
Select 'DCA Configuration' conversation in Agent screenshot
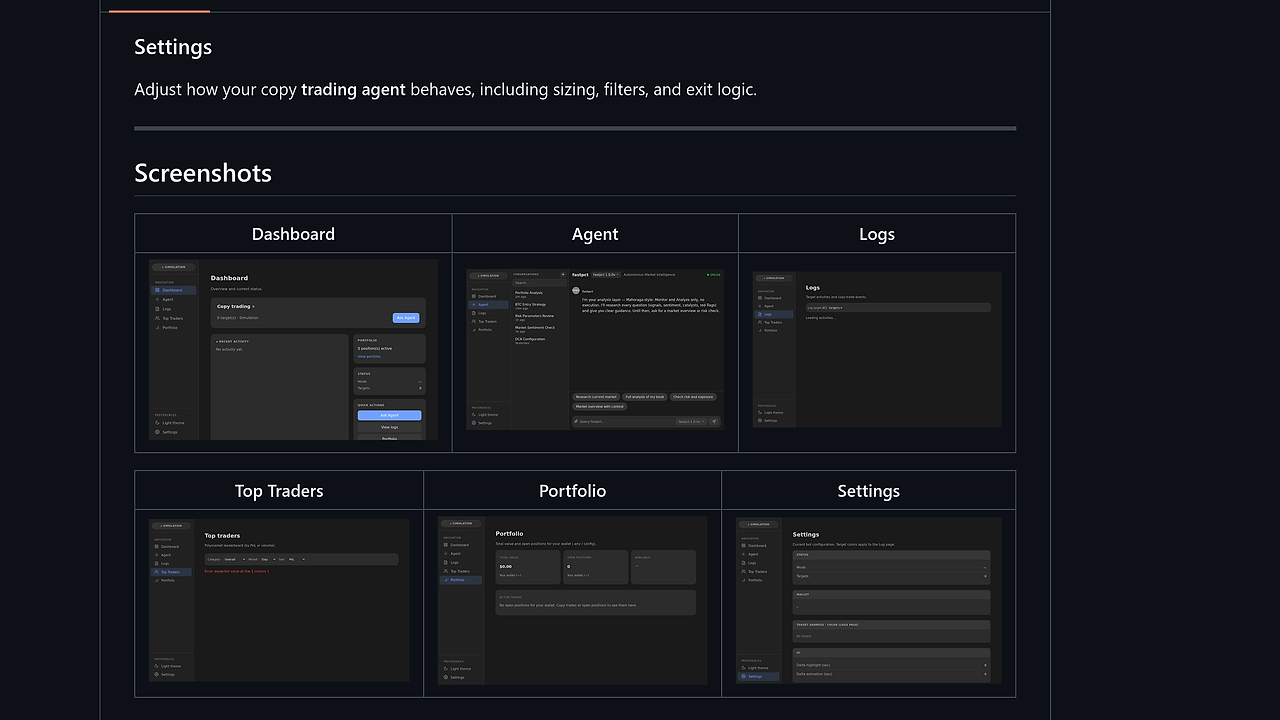coord(531,341)
